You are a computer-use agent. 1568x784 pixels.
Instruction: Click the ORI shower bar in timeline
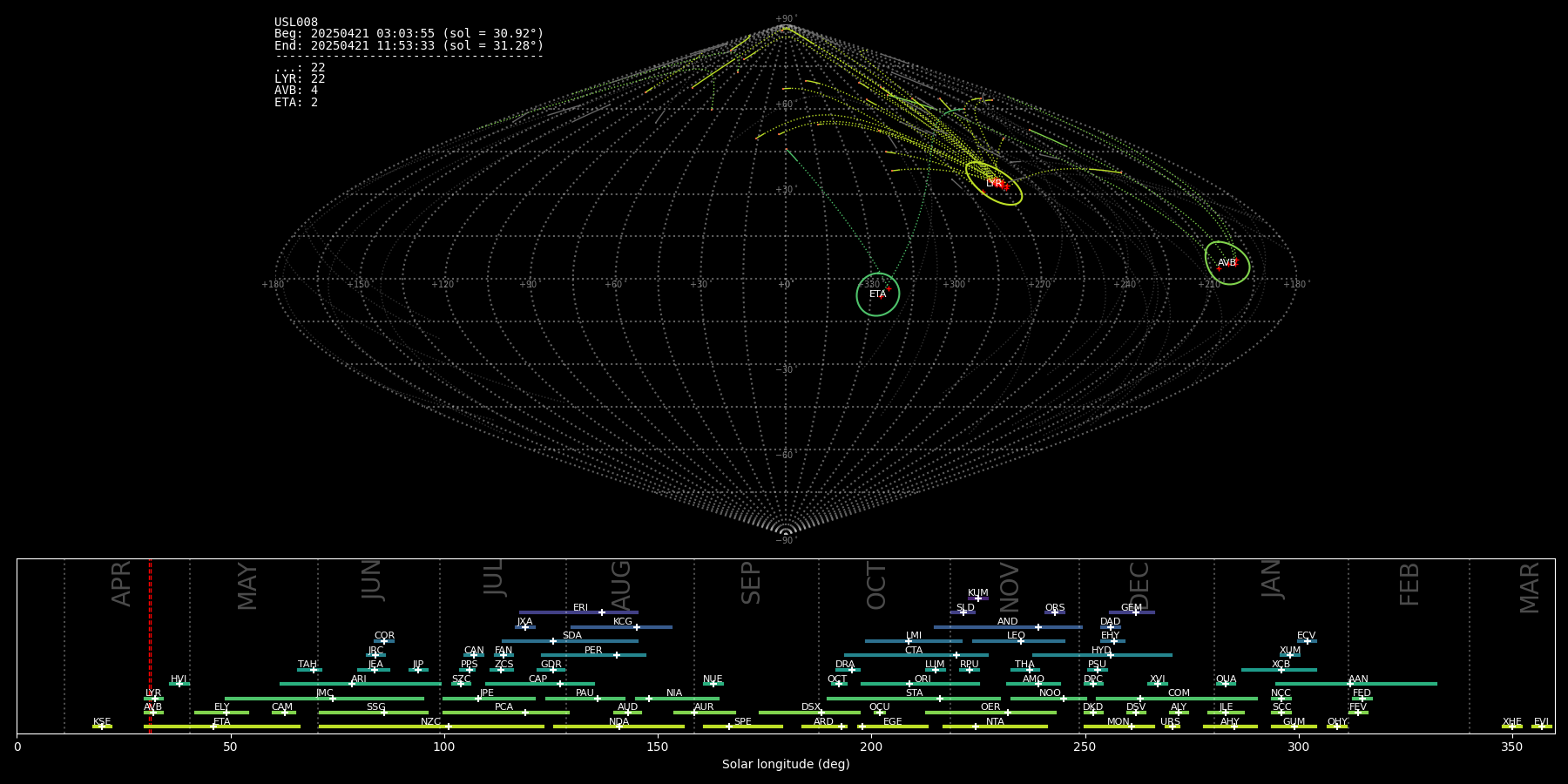(x=920, y=684)
